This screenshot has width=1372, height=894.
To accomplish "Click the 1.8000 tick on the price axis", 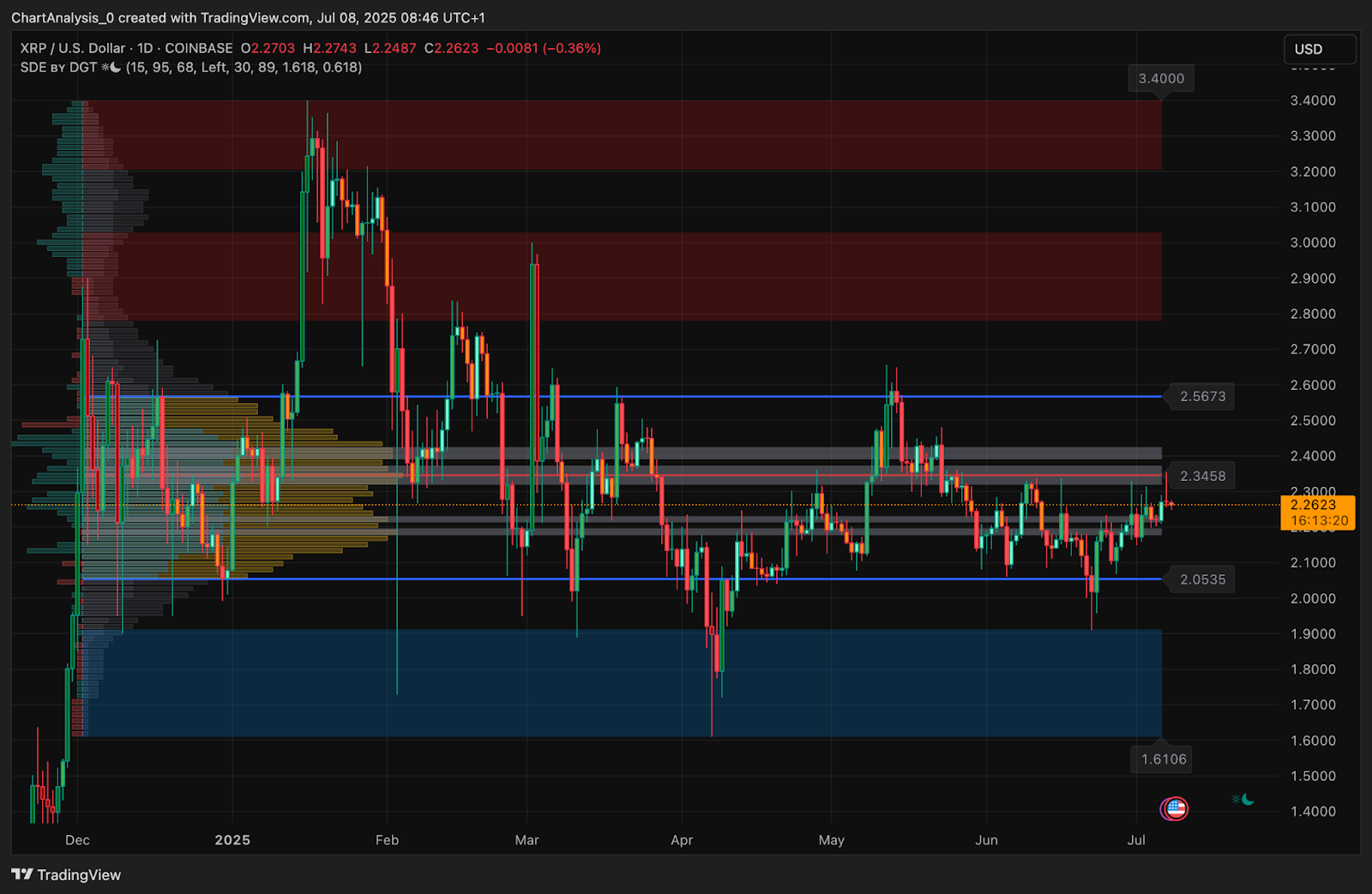I will pos(1313,669).
